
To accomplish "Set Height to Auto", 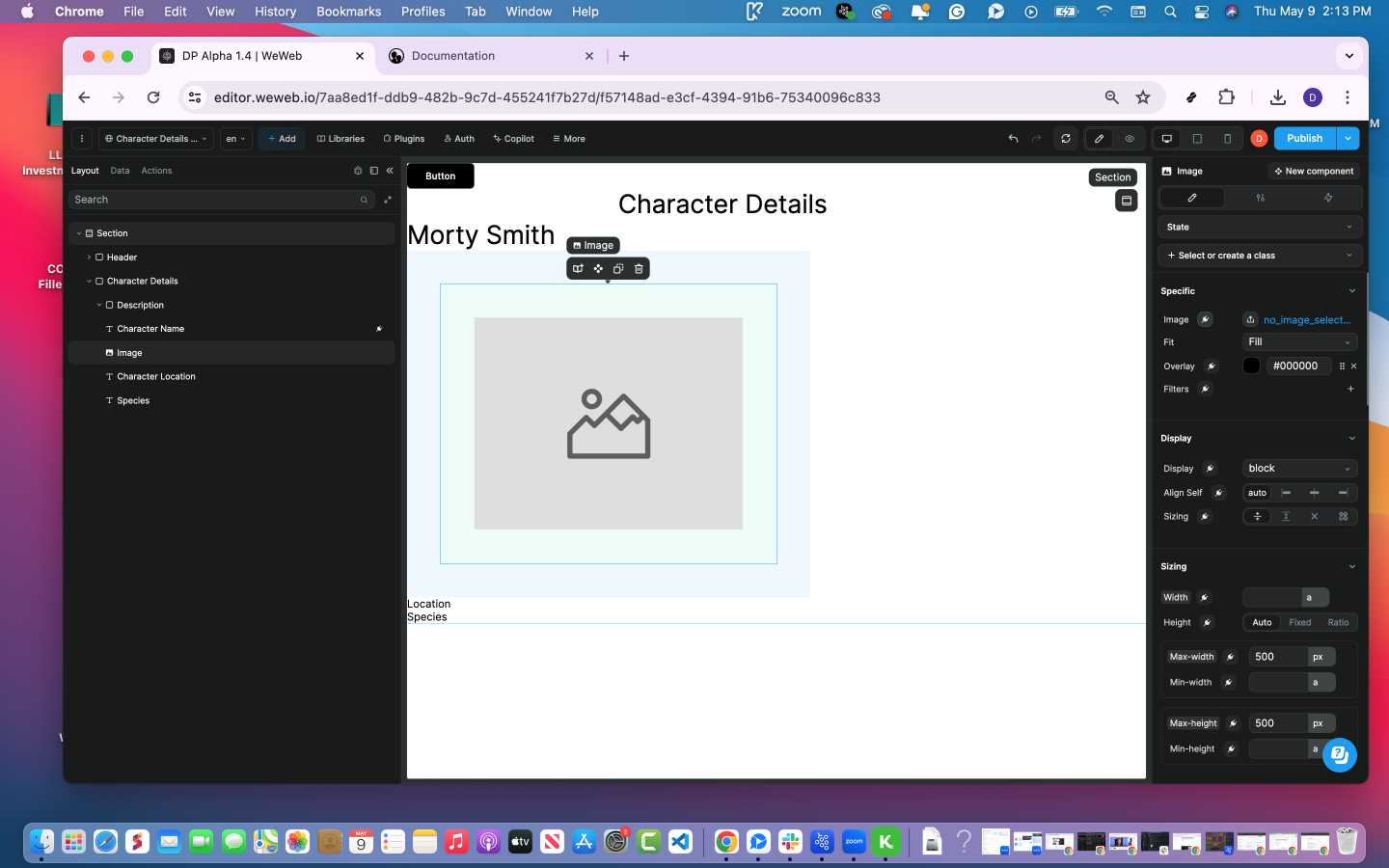I will (x=1262, y=623).
